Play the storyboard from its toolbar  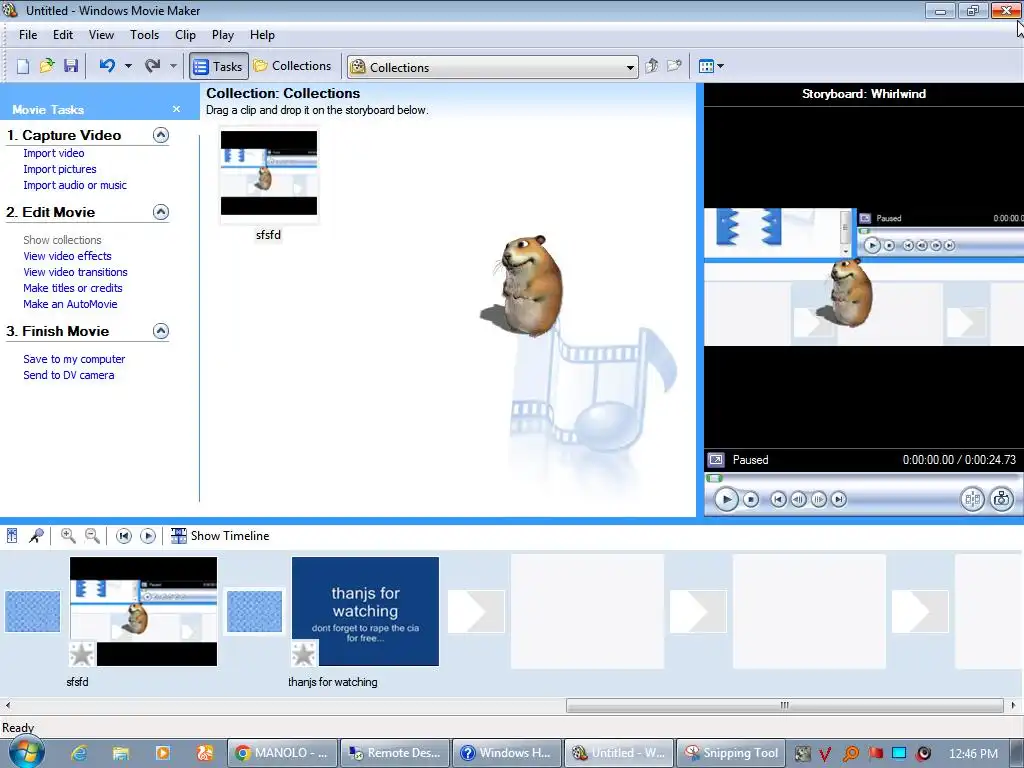point(148,536)
